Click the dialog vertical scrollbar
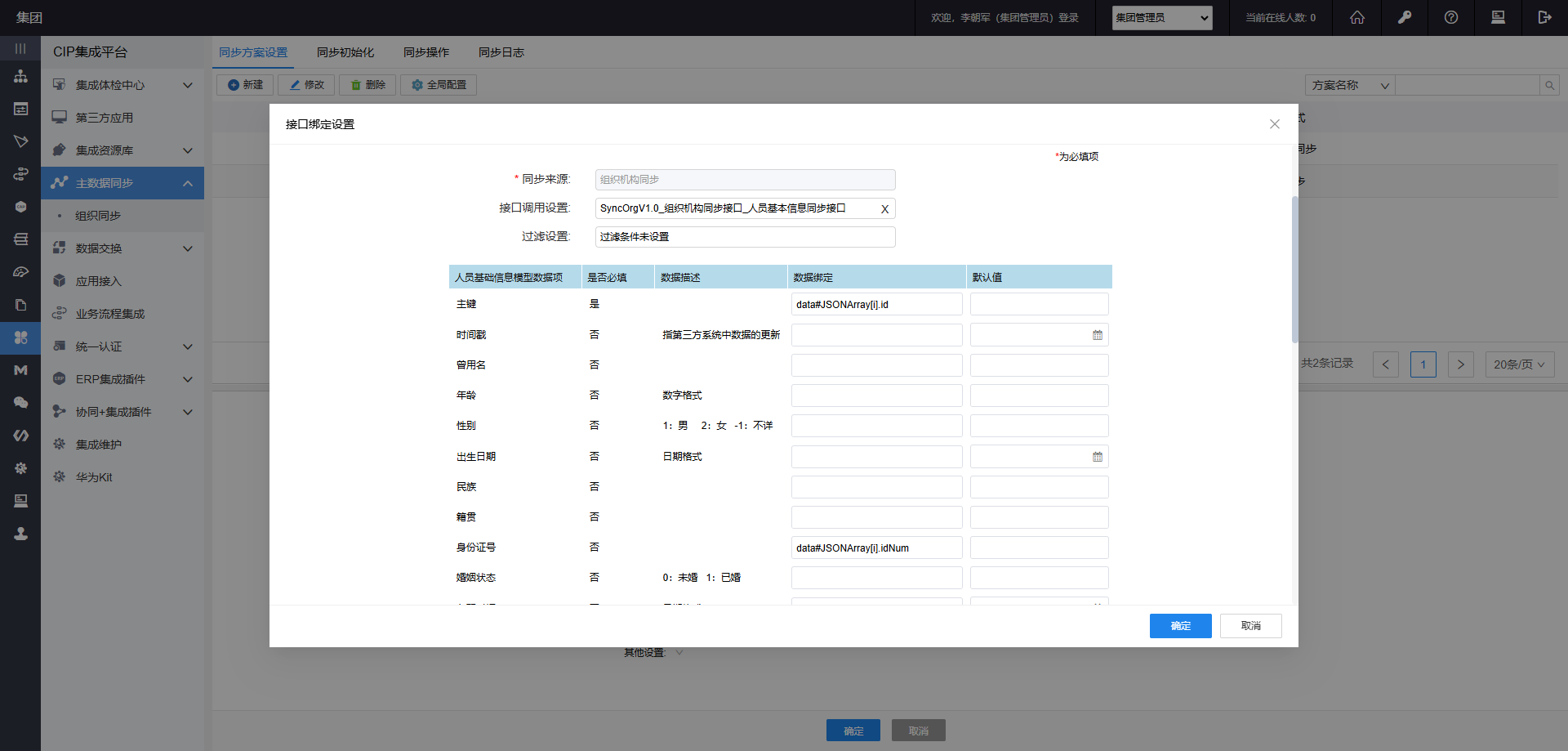Image resolution: width=1568 pixels, height=751 pixels. 1294,270
